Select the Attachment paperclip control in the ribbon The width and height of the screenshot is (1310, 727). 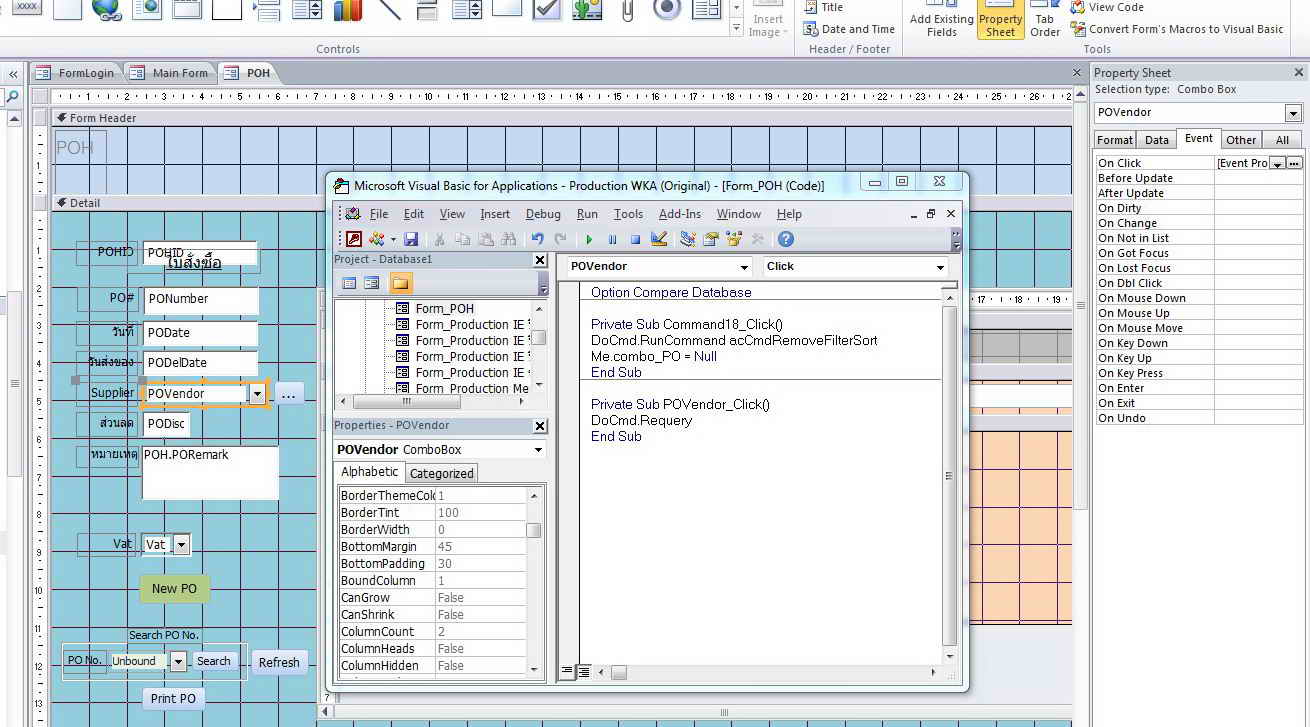(x=628, y=10)
